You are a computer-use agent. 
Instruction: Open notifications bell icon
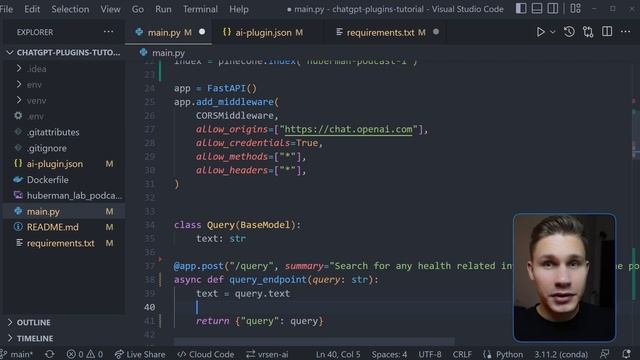tap(627, 354)
